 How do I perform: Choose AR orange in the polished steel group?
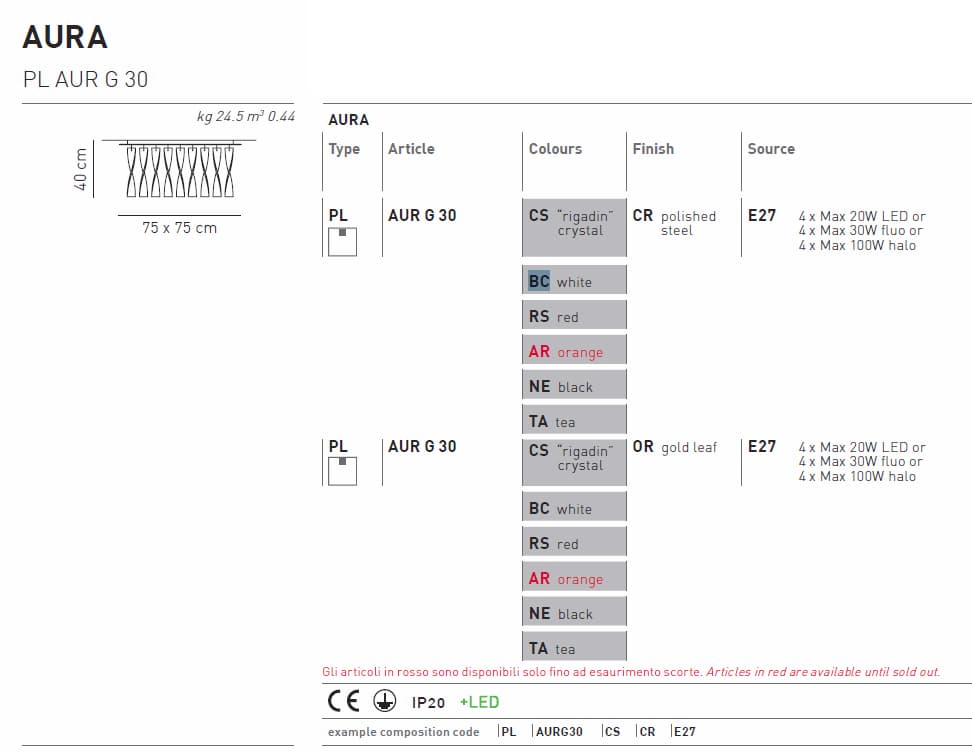click(574, 351)
